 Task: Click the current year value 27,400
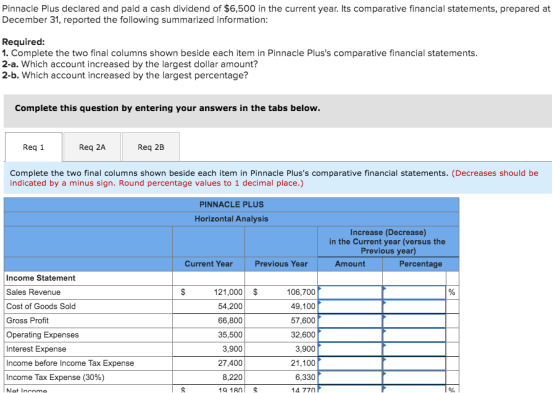(230, 363)
